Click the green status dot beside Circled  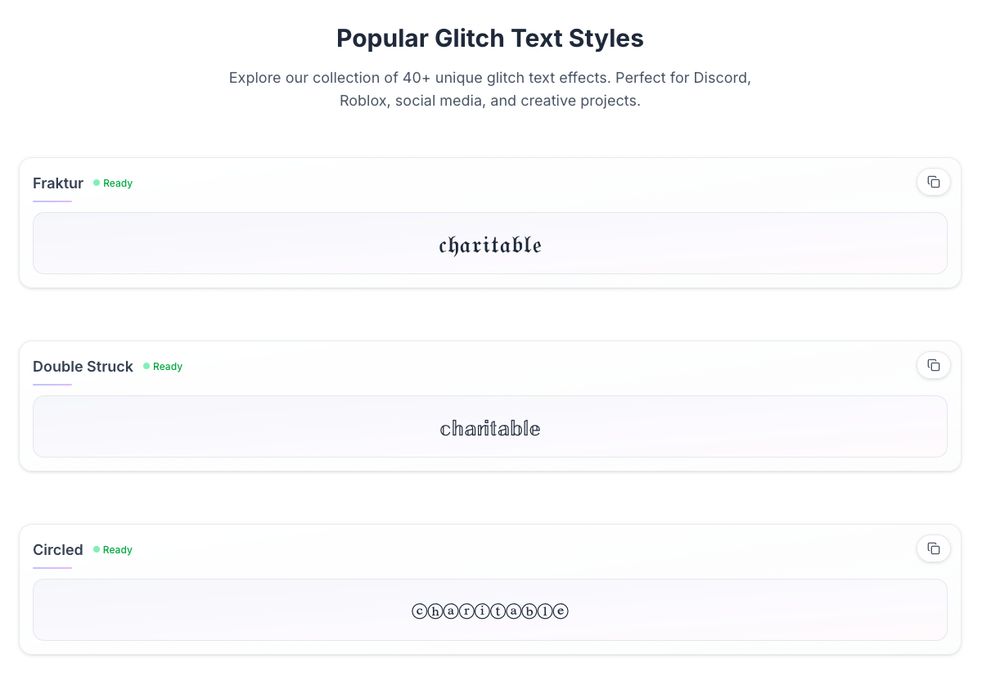tap(97, 549)
